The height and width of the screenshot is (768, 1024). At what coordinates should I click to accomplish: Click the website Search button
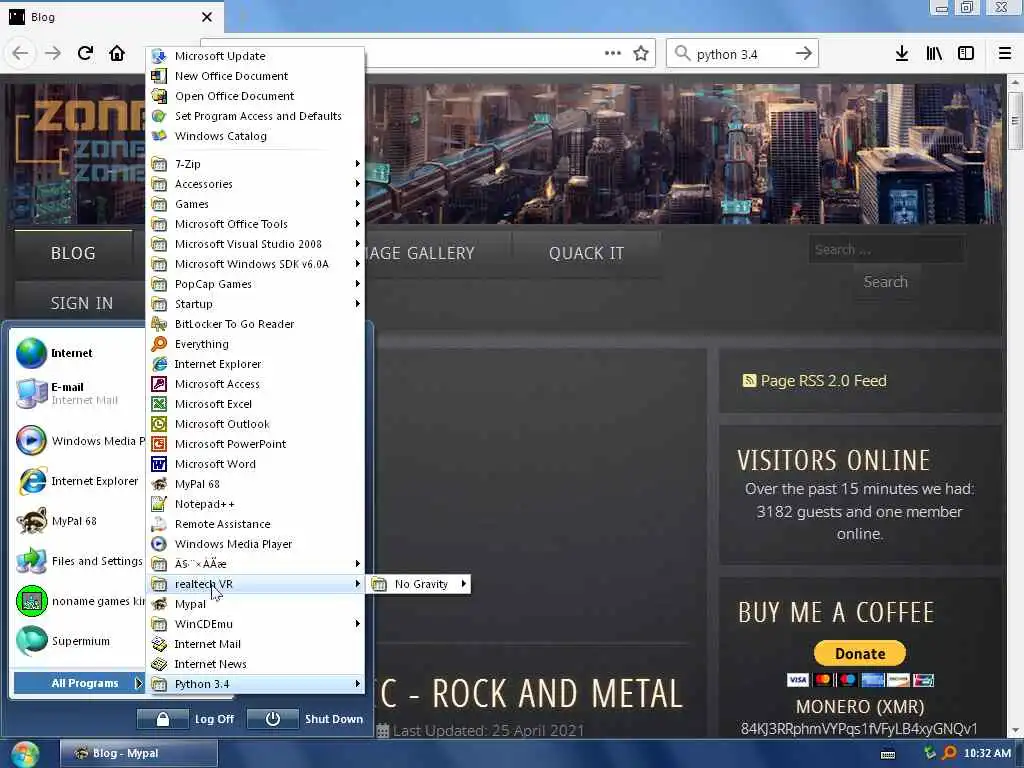click(886, 282)
